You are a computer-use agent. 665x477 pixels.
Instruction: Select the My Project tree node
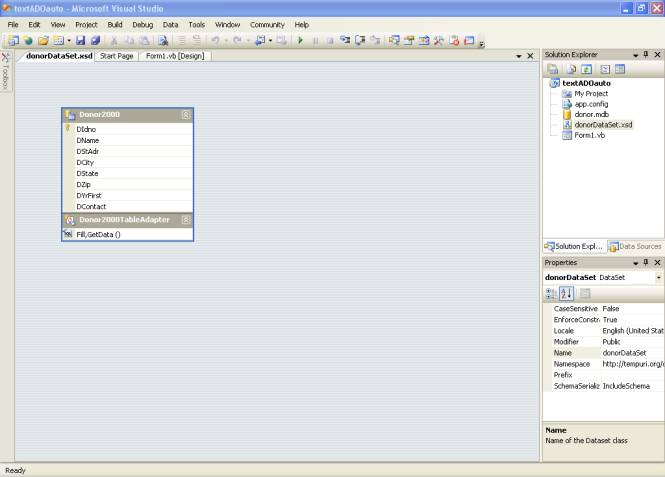point(591,93)
